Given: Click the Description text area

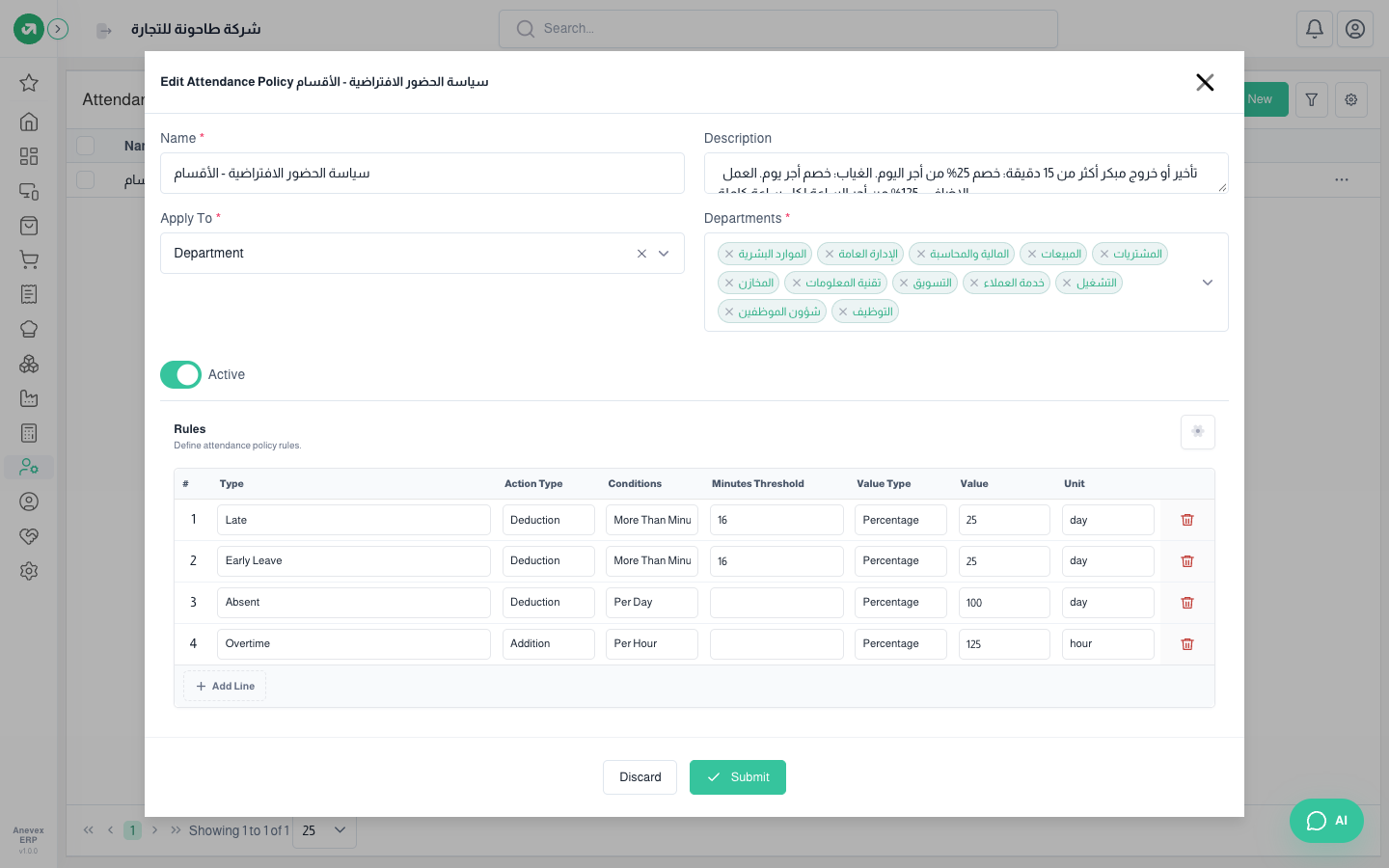Looking at the screenshot, I should [967, 174].
